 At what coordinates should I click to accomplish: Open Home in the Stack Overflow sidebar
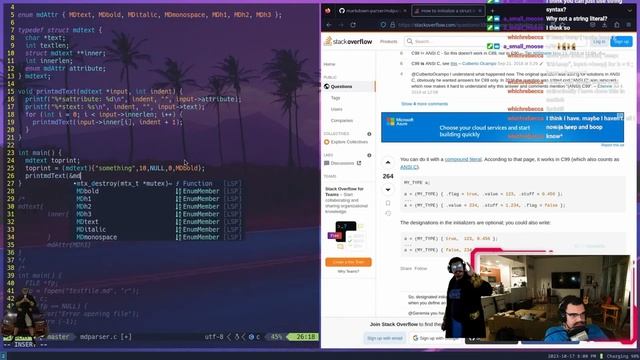coord(329,64)
